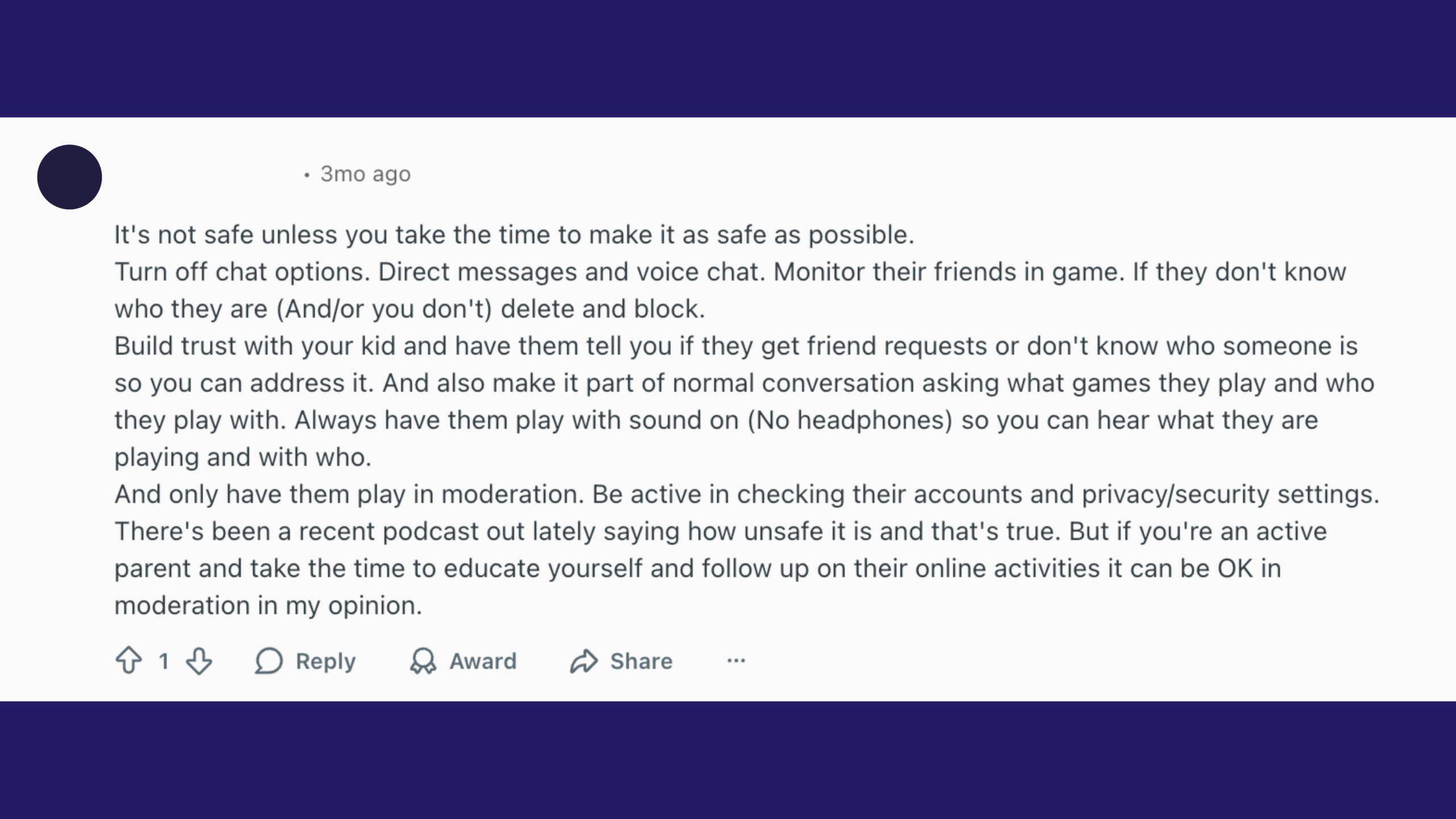Click the line starting "Turn off chat options"

pos(730,272)
